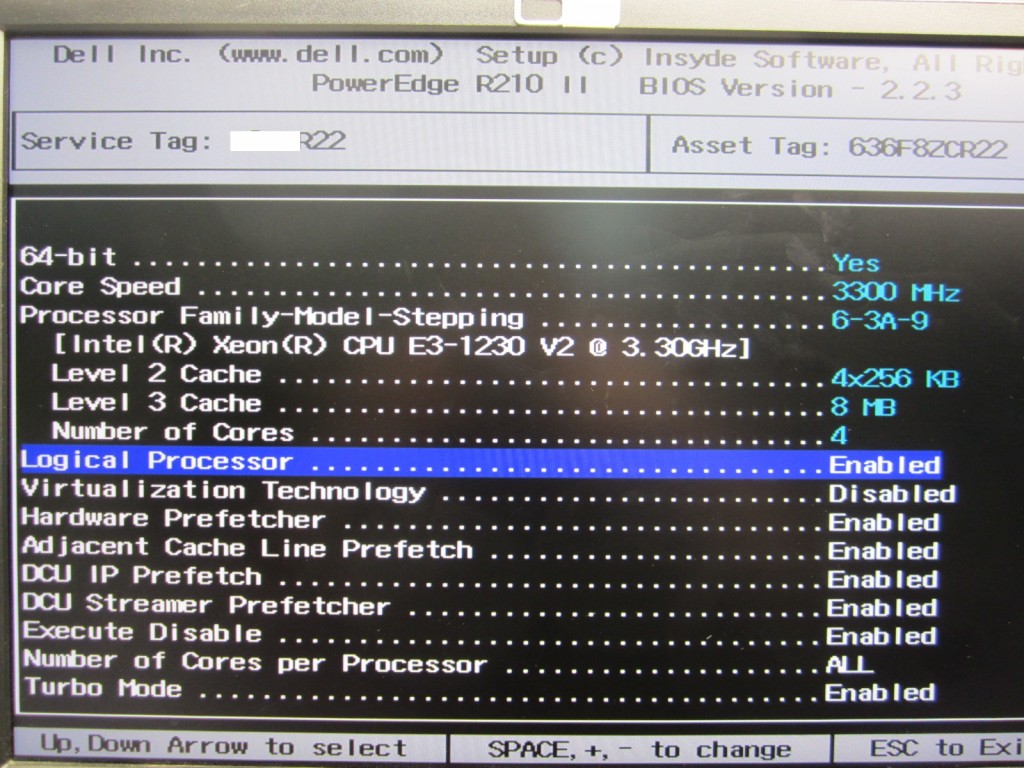
Task: Click the Up,Down Arrow to select hint
Action: pyautogui.click(x=223, y=746)
